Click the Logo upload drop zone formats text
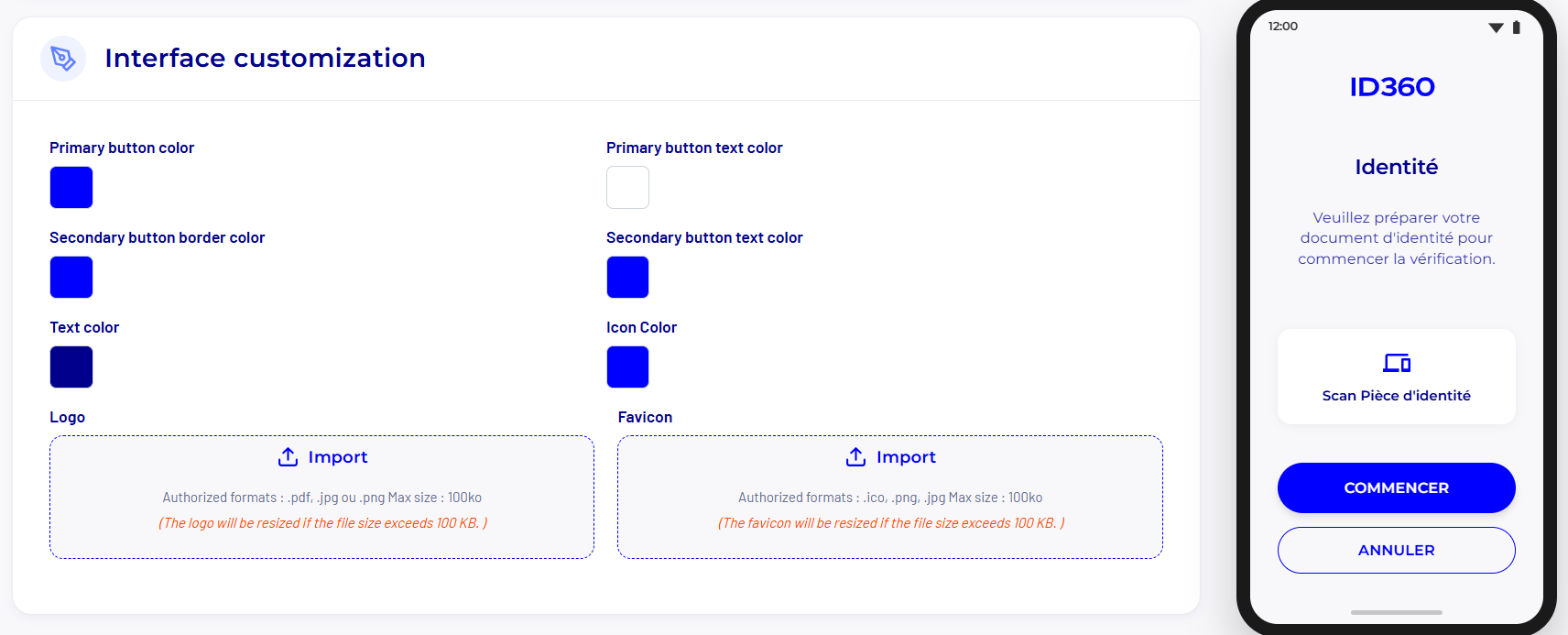 [321, 498]
